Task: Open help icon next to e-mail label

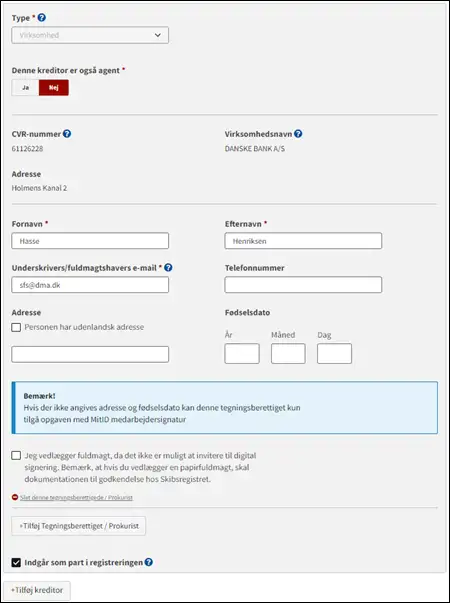Action: pyautogui.click(x=168, y=268)
